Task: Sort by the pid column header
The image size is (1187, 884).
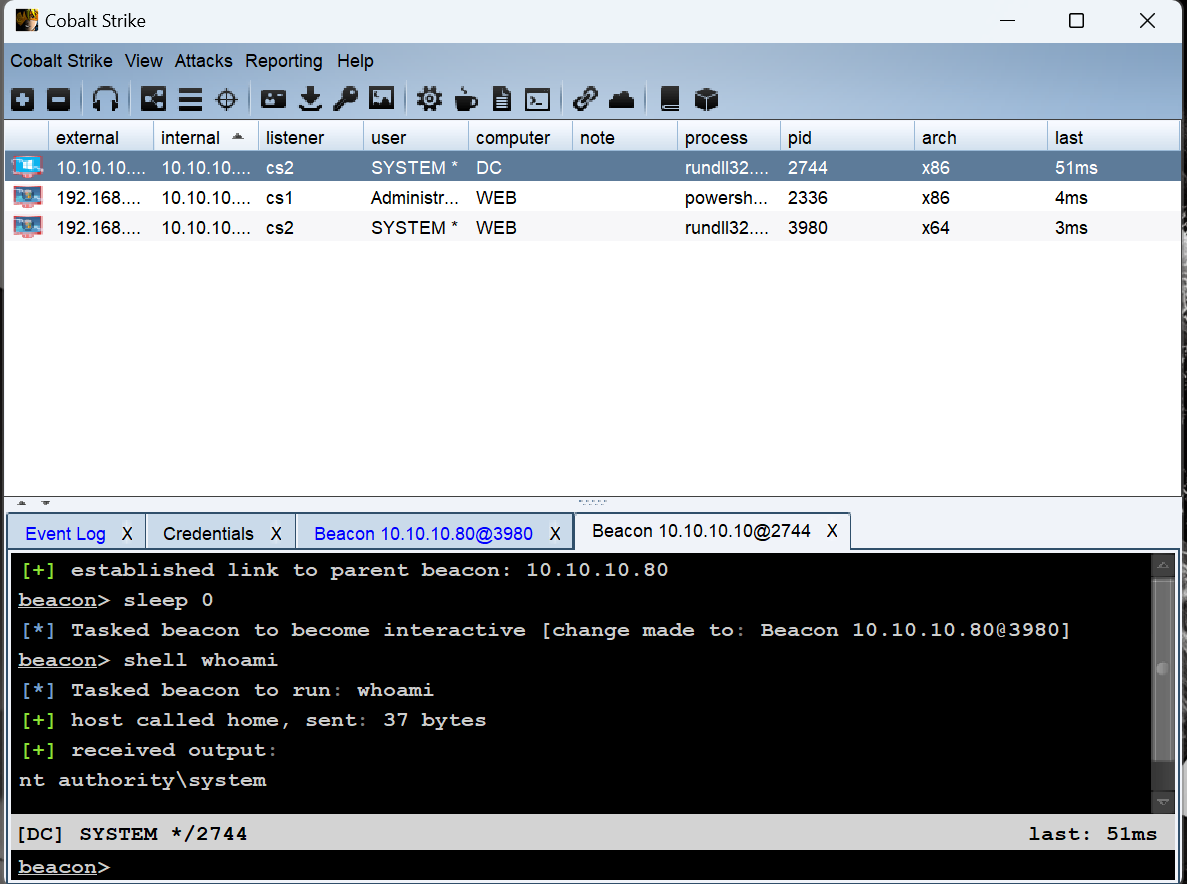Action: 847,137
